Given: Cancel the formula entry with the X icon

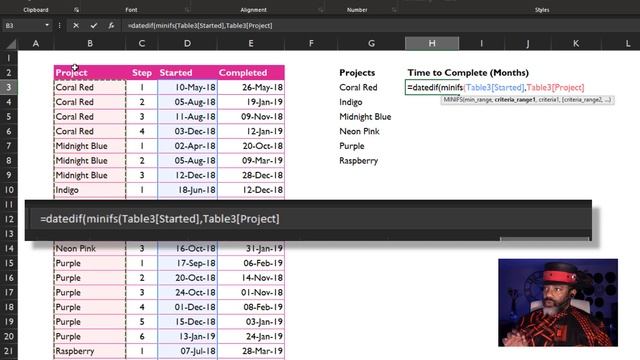Looking at the screenshot, I should pos(76,25).
